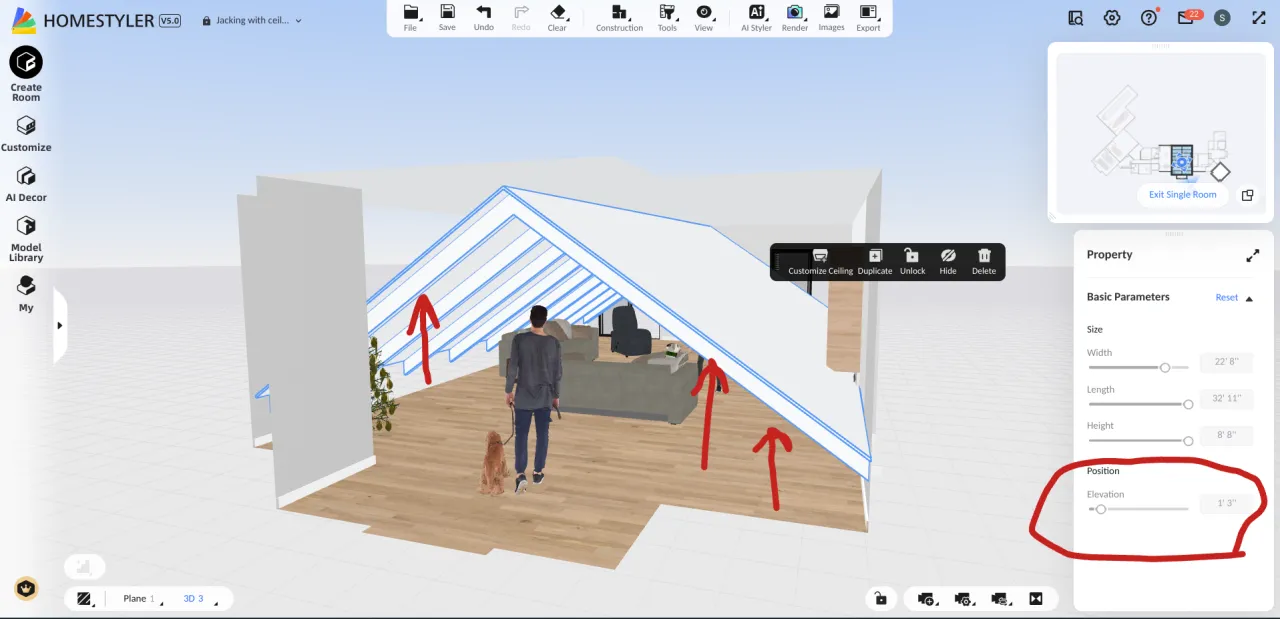This screenshot has height=619, width=1280.
Task: Click the Elevation slider handle
Action: 1101,509
